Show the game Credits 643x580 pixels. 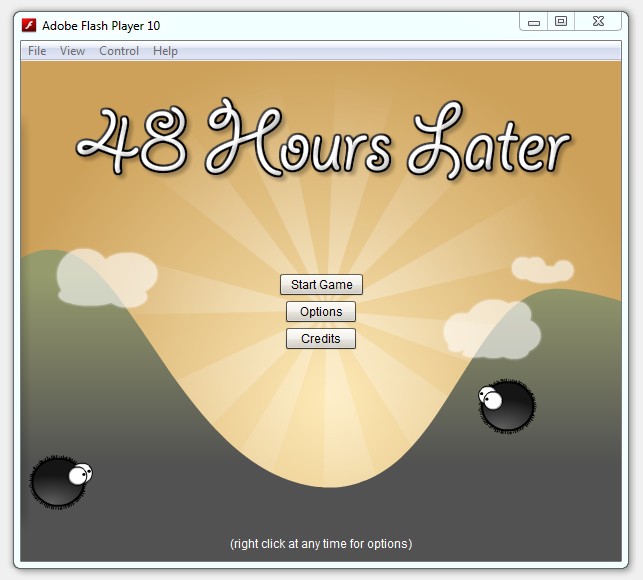(321, 339)
